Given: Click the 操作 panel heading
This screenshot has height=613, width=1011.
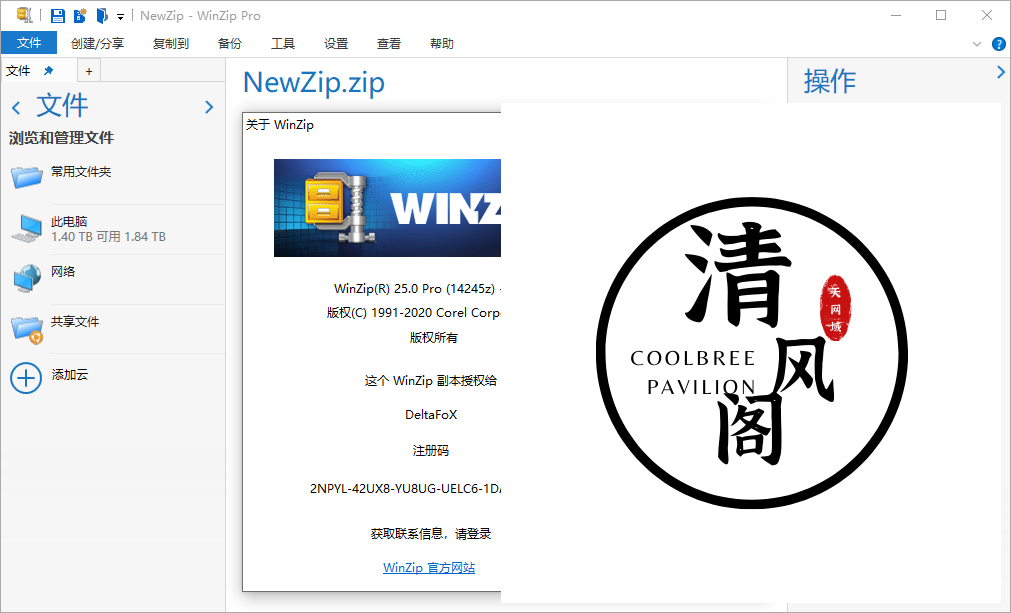Looking at the screenshot, I should click(x=830, y=82).
